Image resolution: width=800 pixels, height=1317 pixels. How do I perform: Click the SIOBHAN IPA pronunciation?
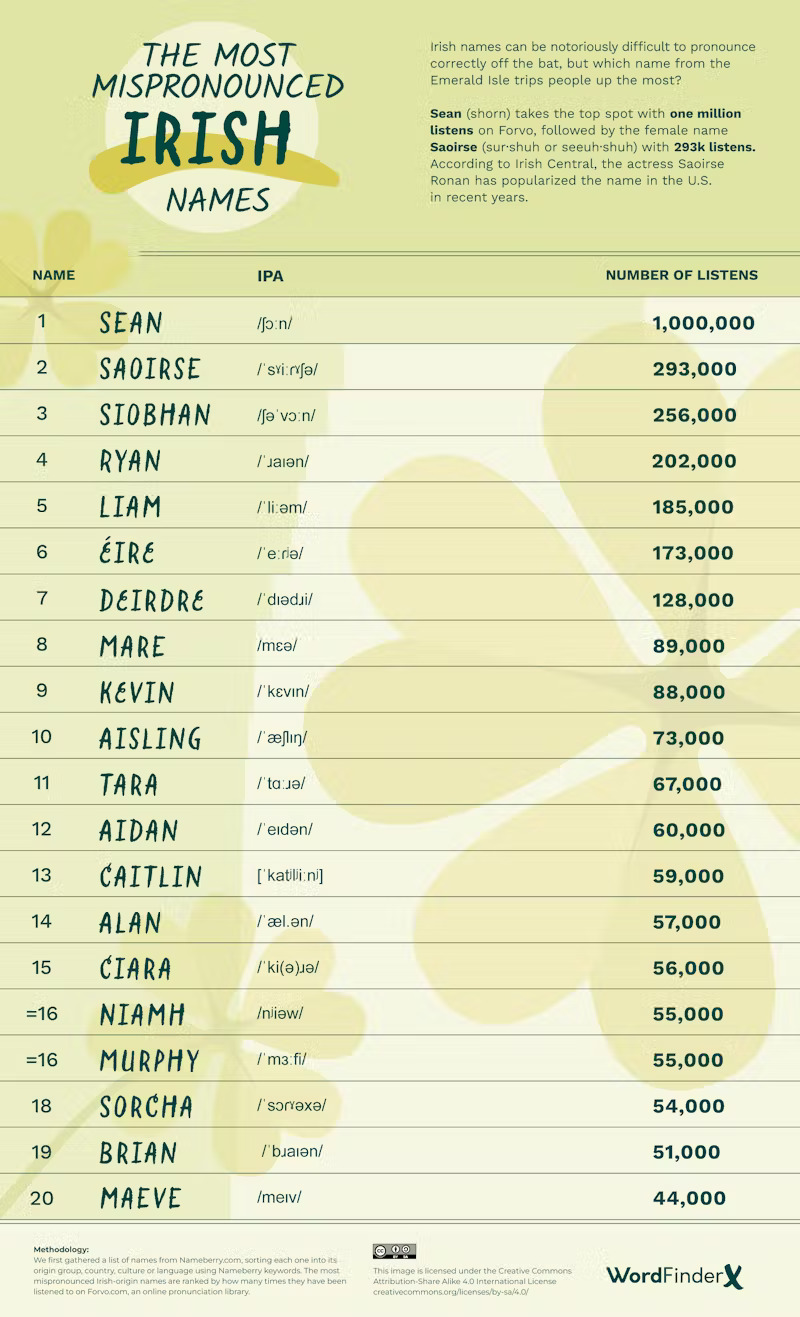pyautogui.click(x=287, y=416)
